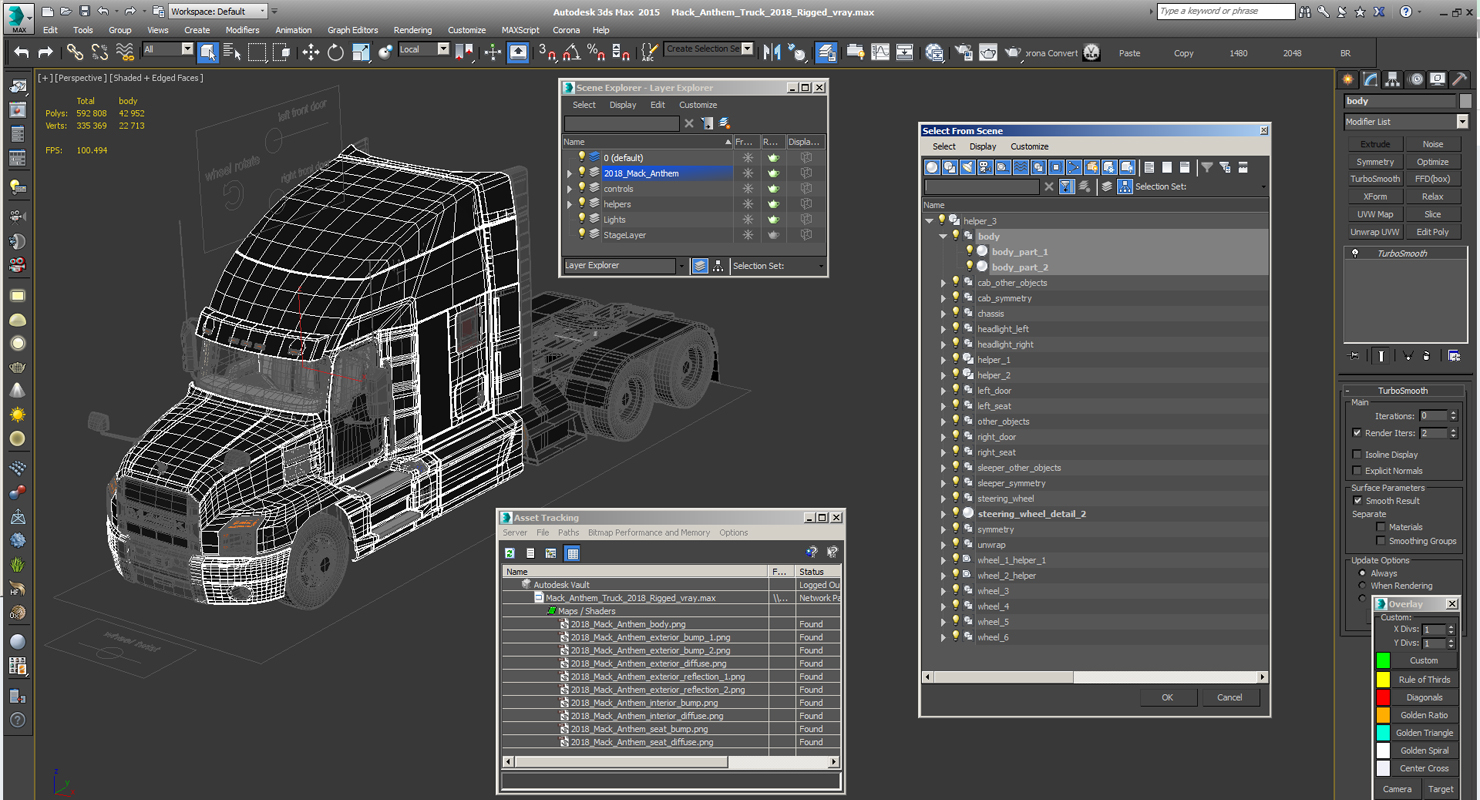This screenshot has width=1480, height=800.
Task: Open the Modifiers menu
Action: 242,30
